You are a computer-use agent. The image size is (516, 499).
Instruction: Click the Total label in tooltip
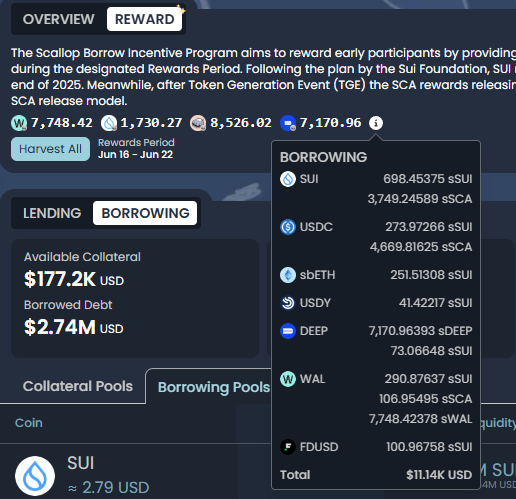coord(295,475)
